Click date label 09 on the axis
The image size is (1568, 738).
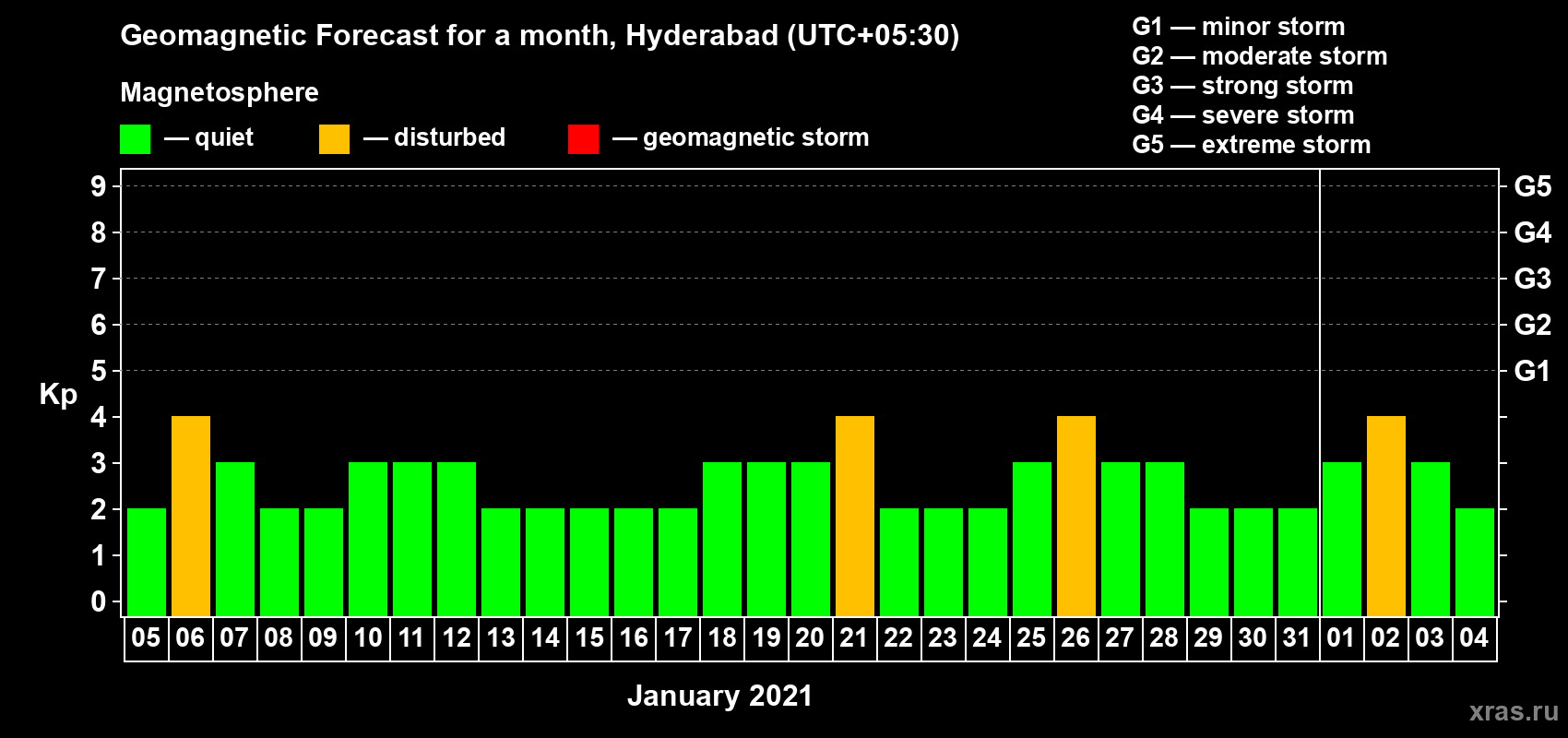pos(323,637)
